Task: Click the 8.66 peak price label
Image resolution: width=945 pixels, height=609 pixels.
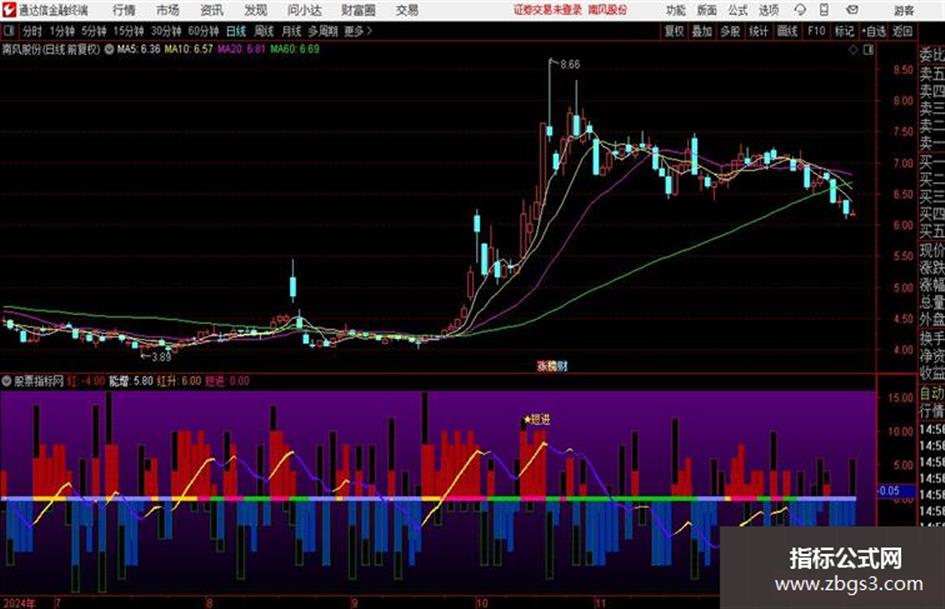Action: 570,65
